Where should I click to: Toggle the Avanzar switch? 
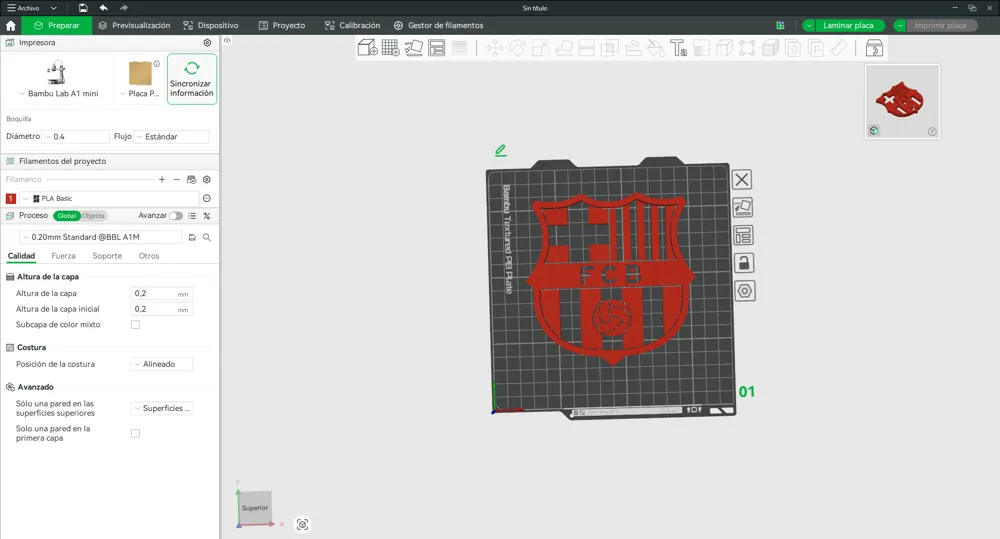pyautogui.click(x=175, y=216)
